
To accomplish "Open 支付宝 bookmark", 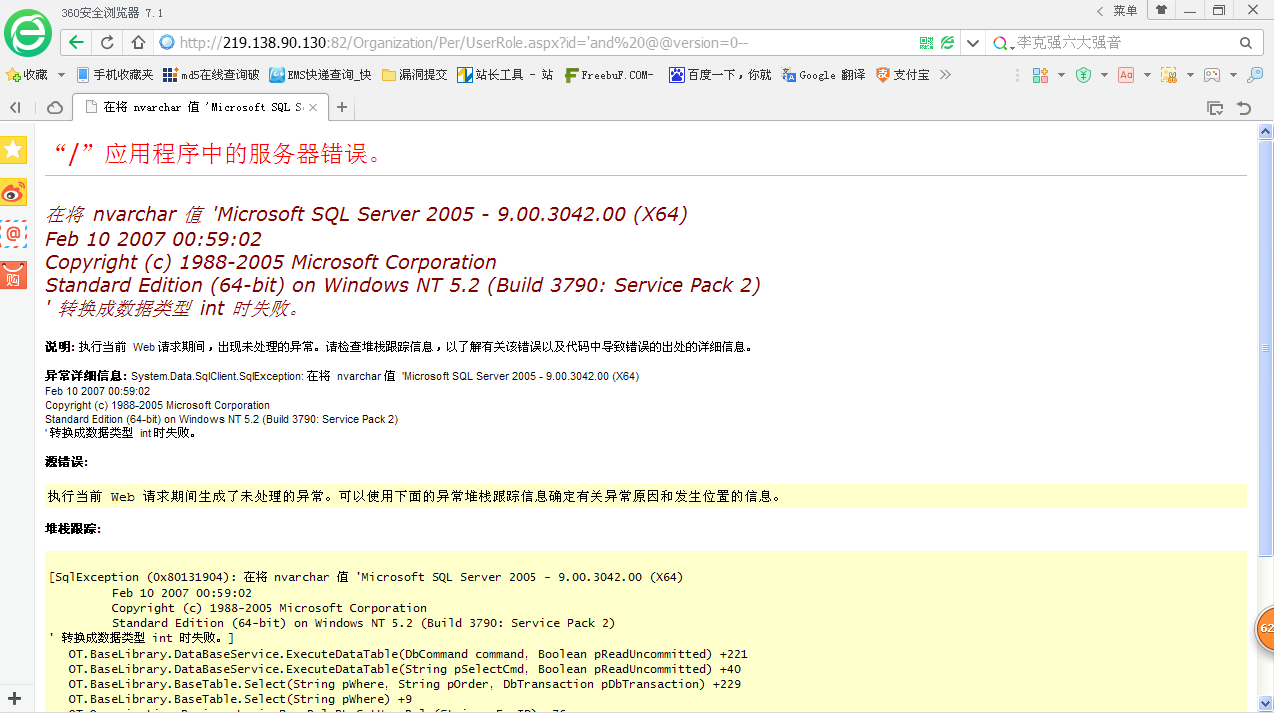I will coord(903,75).
